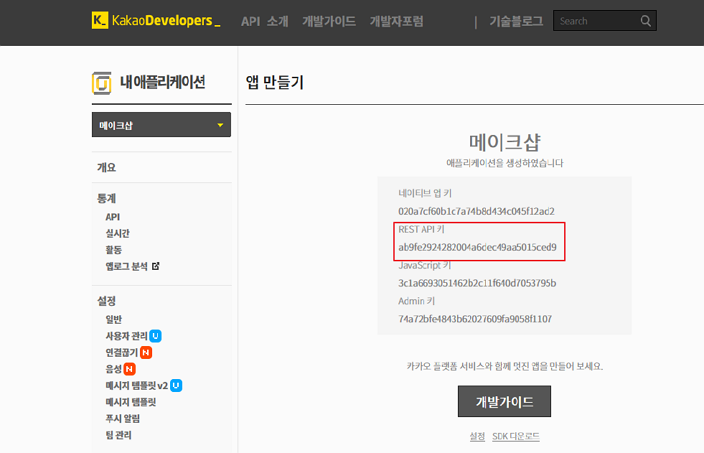Click the JavaScript 키 value
The image size is (704, 453).
click(x=477, y=283)
